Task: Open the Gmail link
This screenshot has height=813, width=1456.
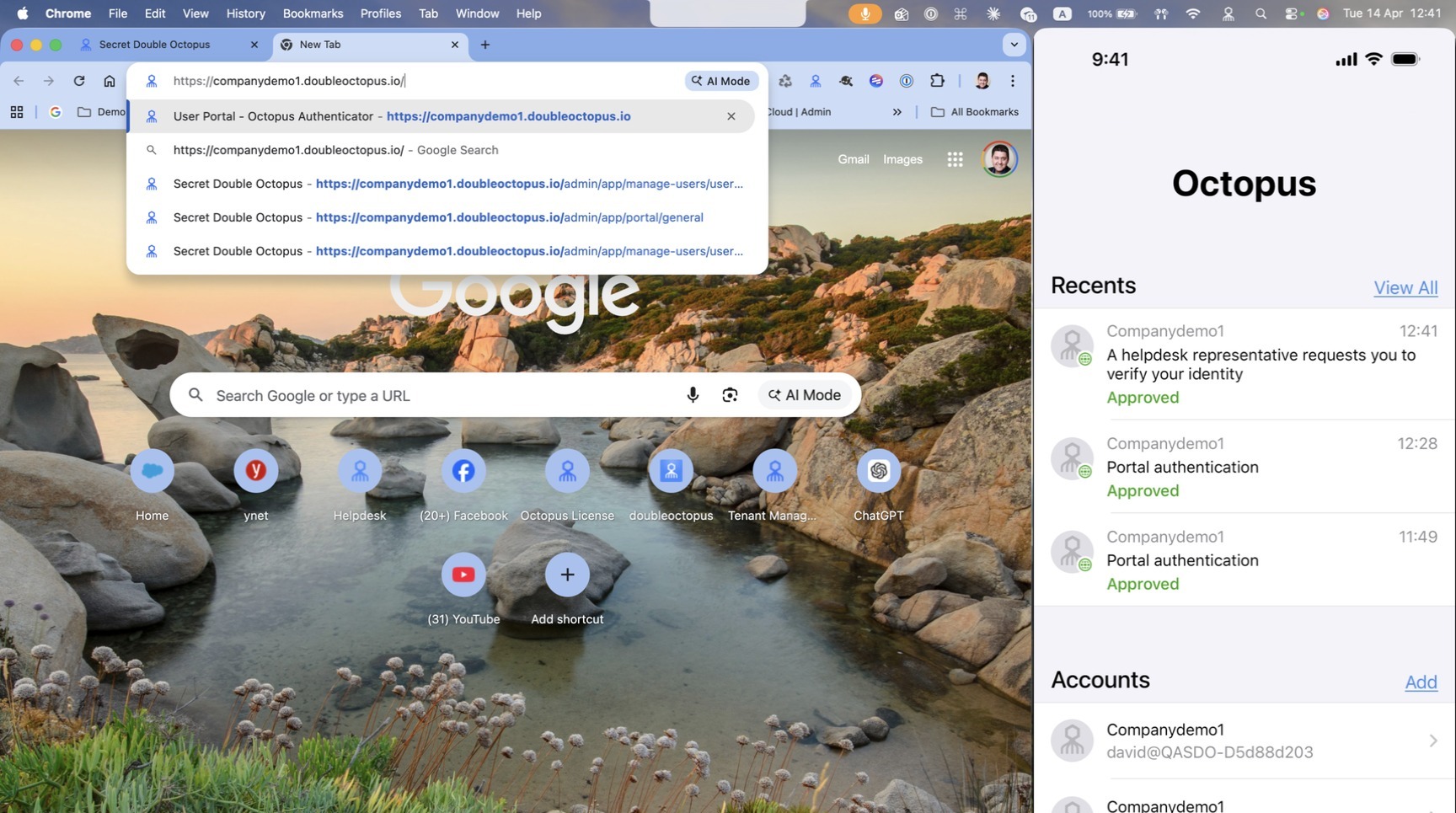Action: [853, 159]
